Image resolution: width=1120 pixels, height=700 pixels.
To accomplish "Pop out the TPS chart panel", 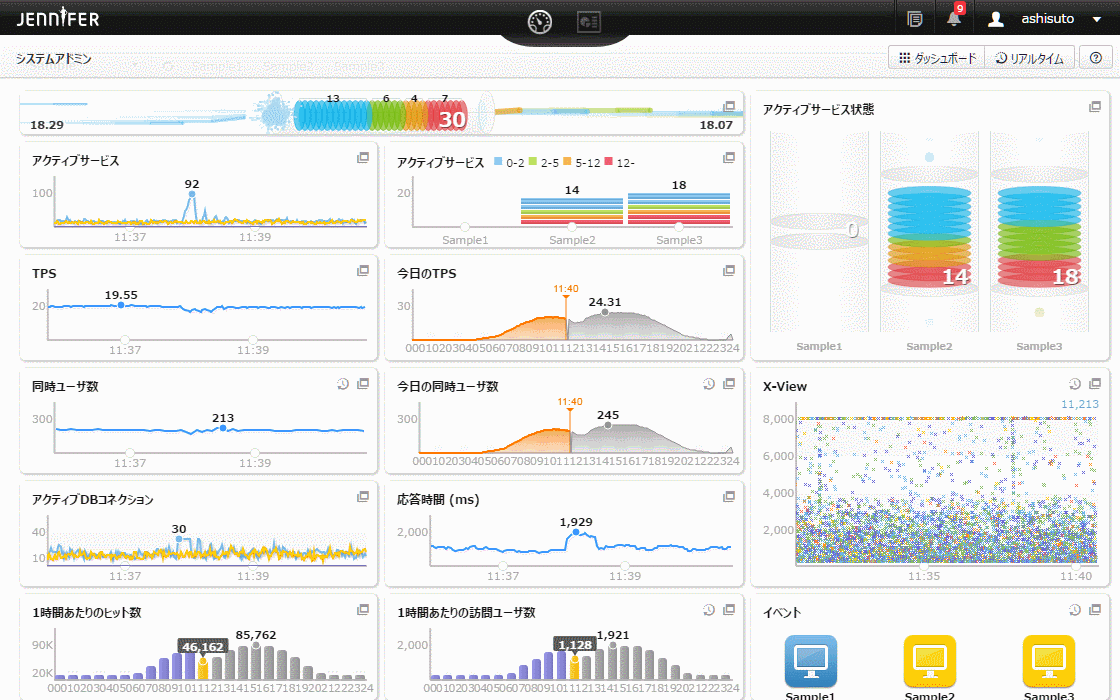I will (x=363, y=271).
